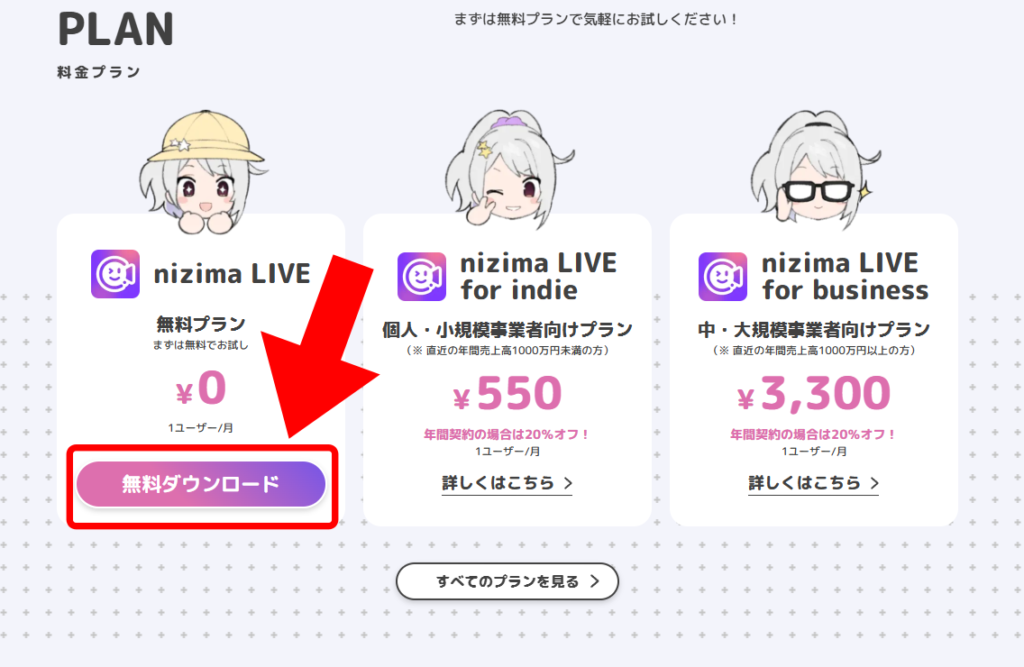
Task: Click the ¥550 price text
Action: pos(507,393)
